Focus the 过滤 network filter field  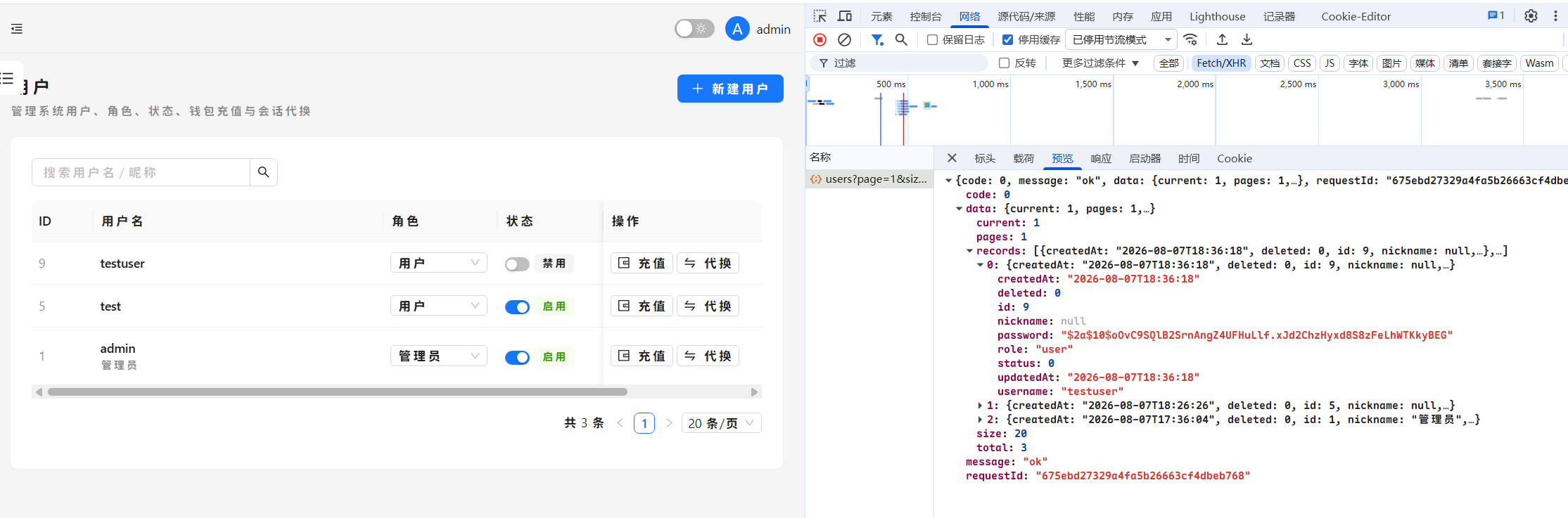point(900,63)
